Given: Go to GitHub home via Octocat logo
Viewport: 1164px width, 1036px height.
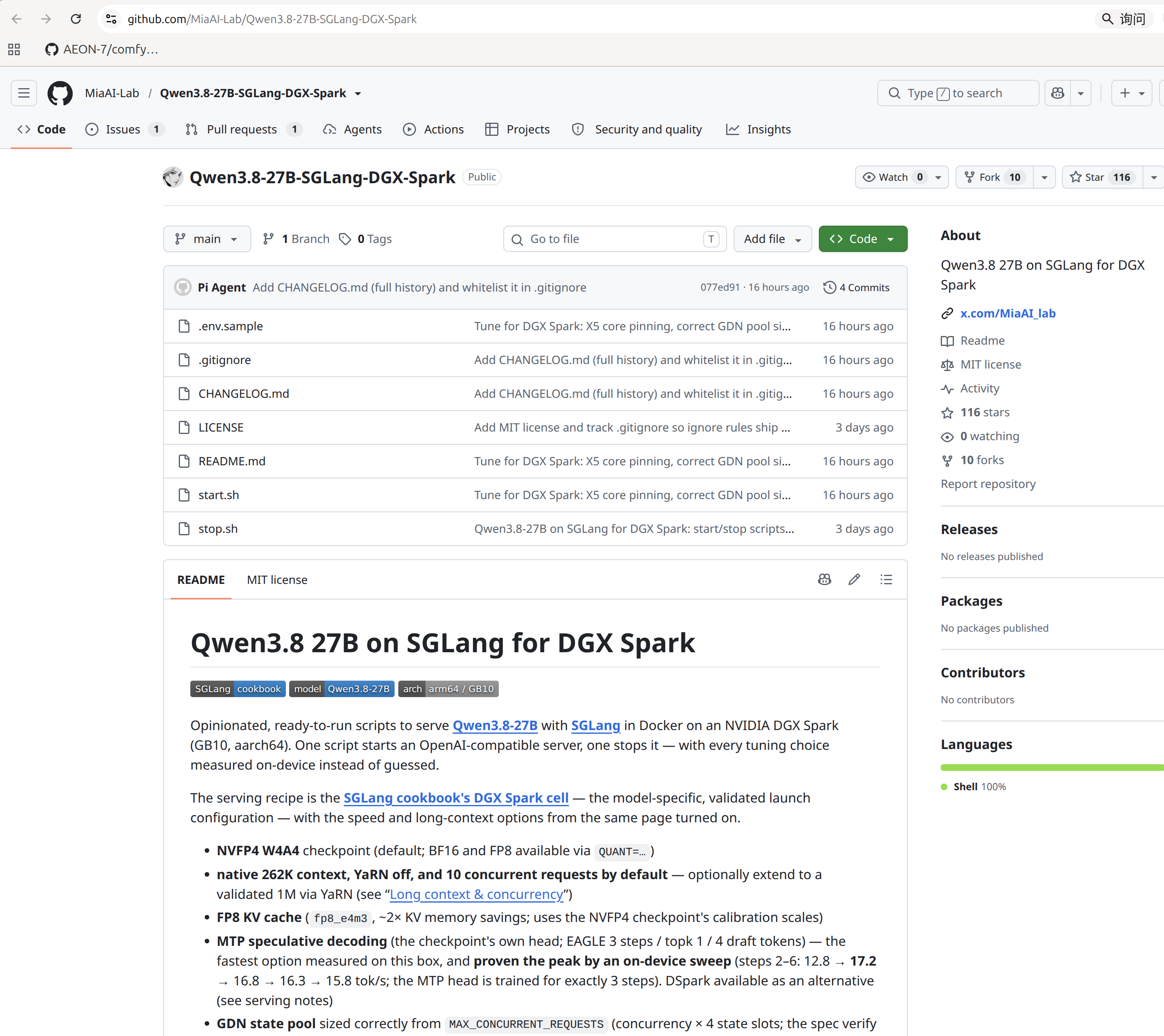Looking at the screenshot, I should [x=60, y=93].
